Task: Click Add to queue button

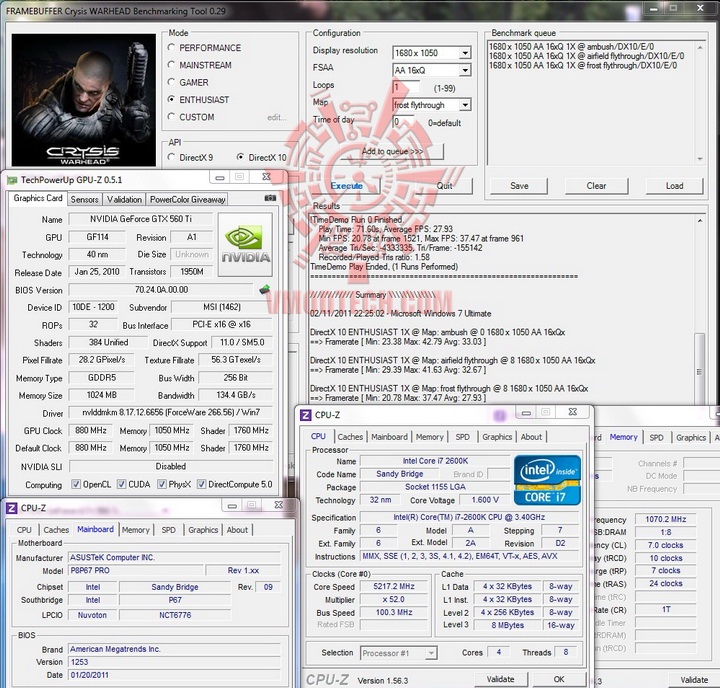Action: 392,151
